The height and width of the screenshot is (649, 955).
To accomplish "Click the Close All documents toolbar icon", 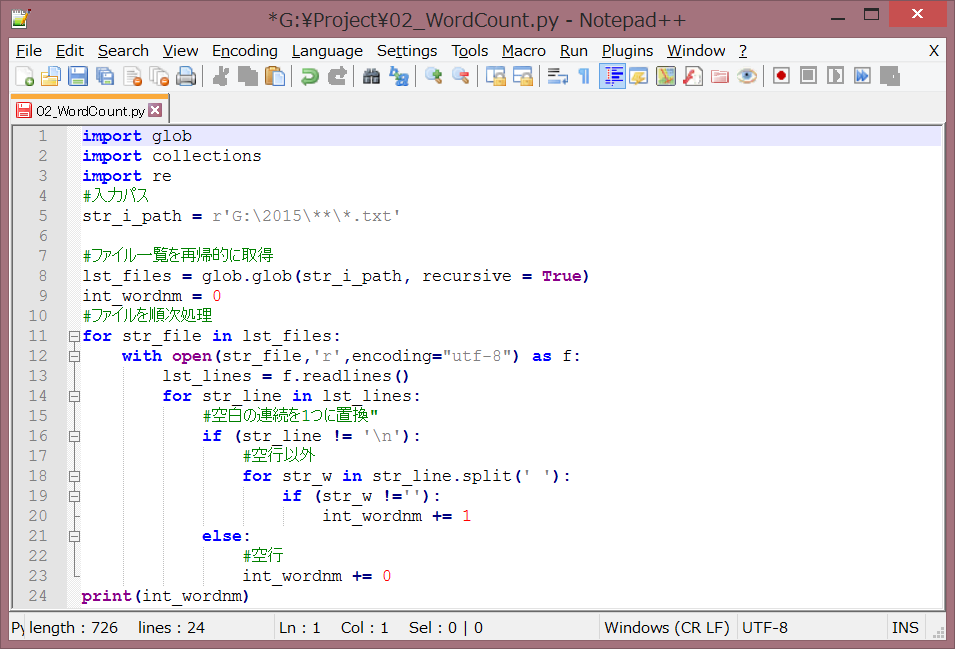I will 159,77.
